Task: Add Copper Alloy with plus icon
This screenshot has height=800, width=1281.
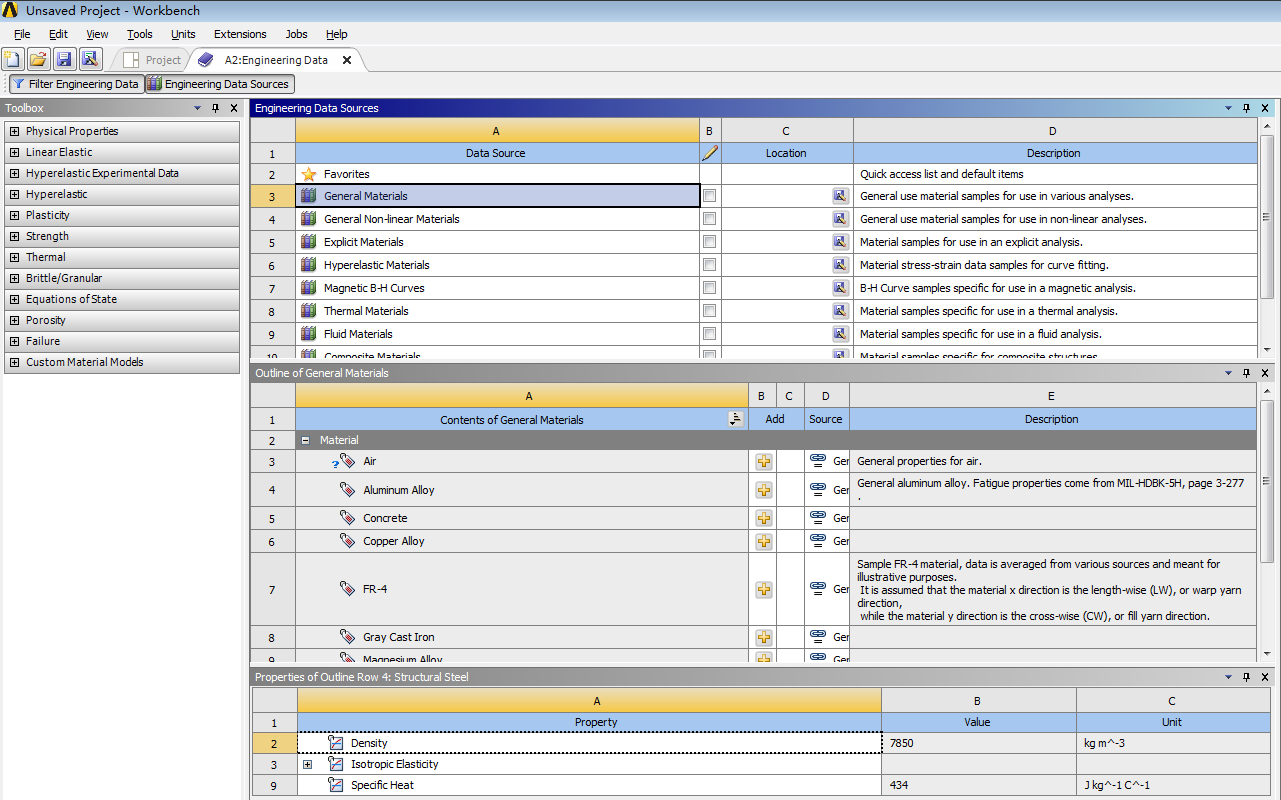Action: coord(764,541)
